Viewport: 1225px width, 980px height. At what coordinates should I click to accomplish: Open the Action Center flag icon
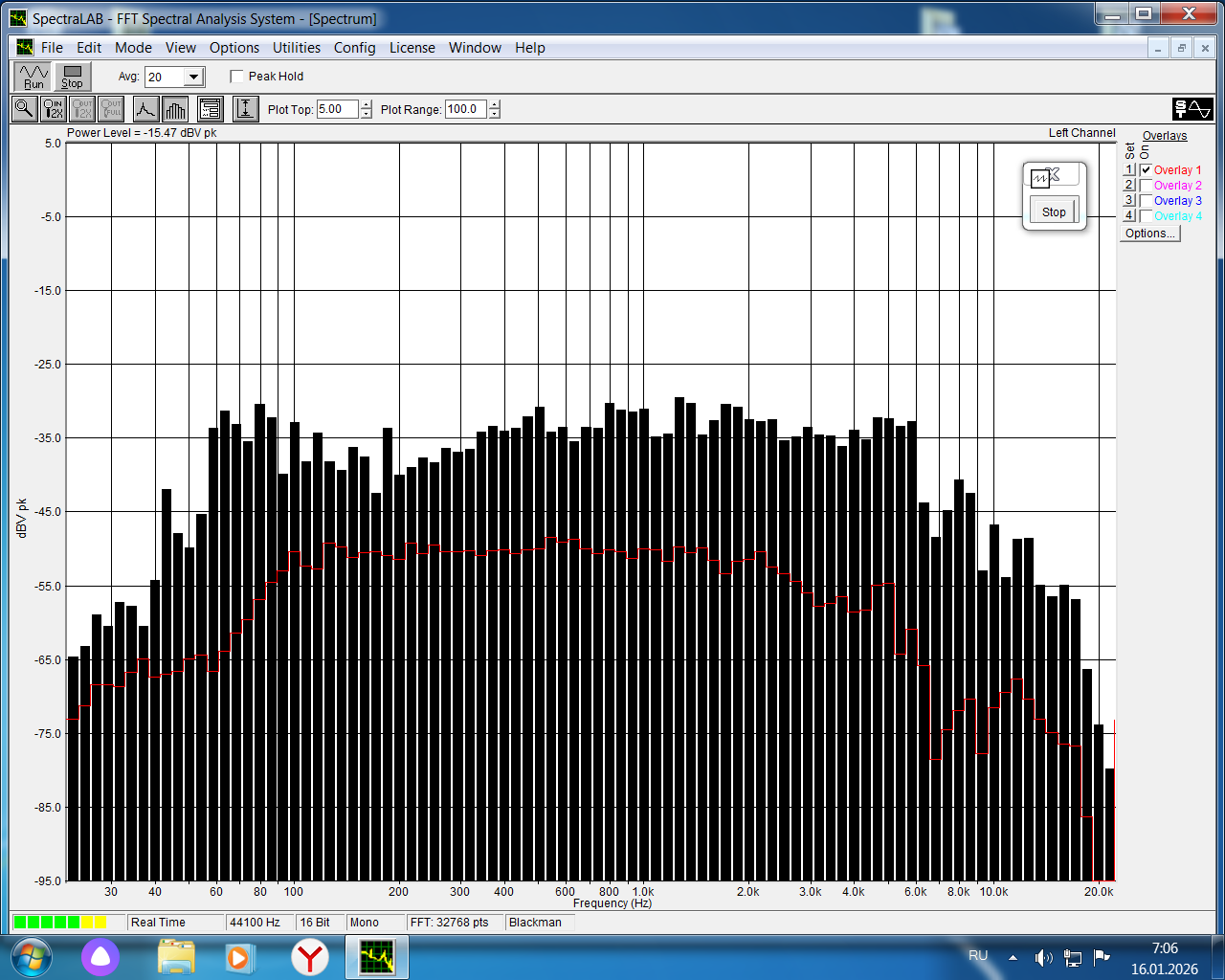coord(1102,957)
